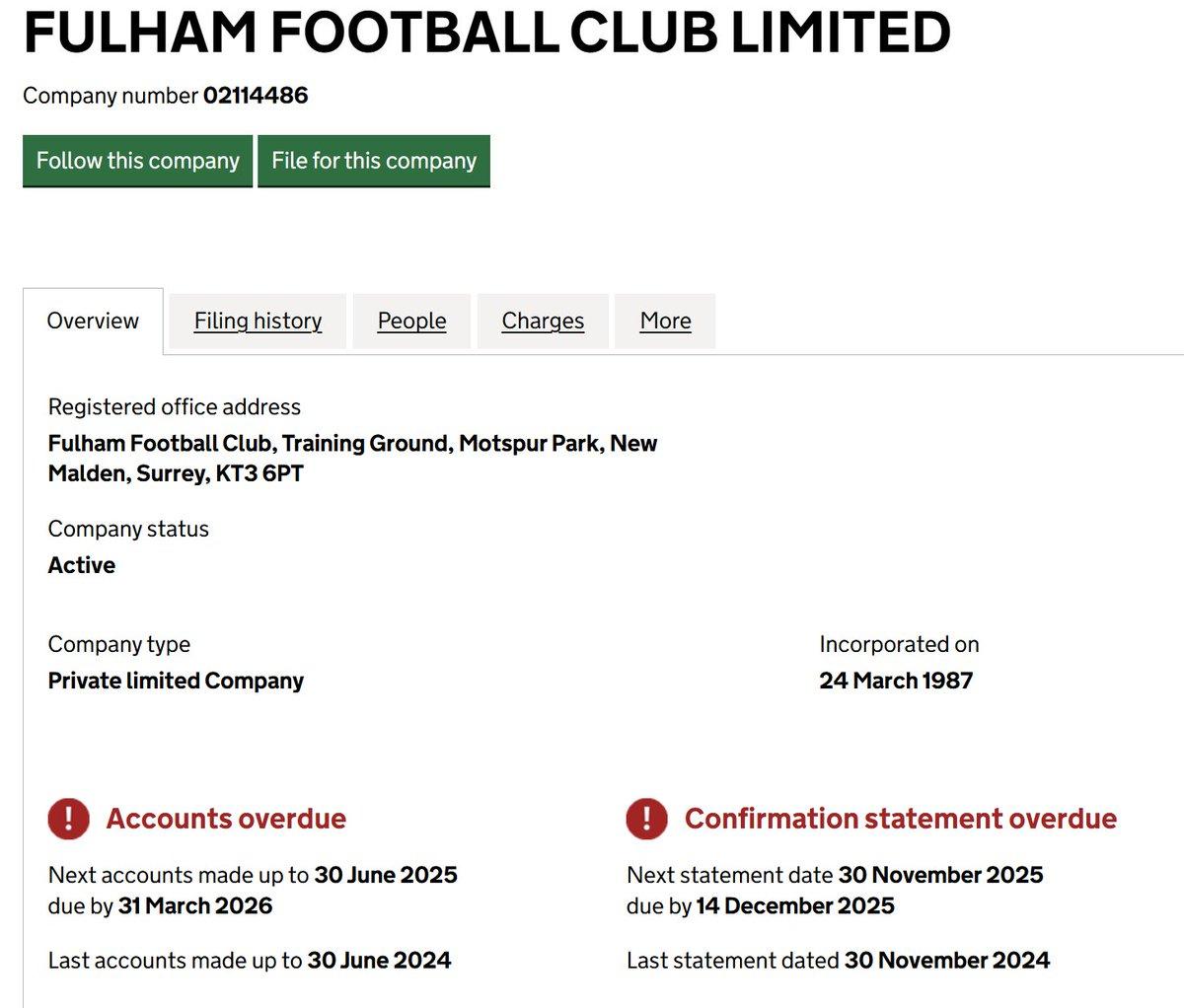Screen dimensions: 1184x1008
Task: Open the Filing history tab
Action: (x=258, y=321)
